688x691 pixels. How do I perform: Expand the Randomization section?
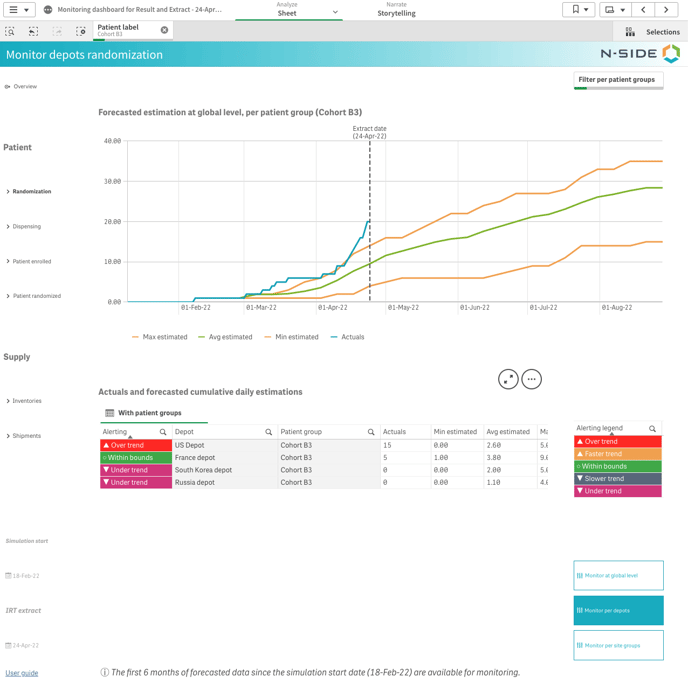(30, 191)
